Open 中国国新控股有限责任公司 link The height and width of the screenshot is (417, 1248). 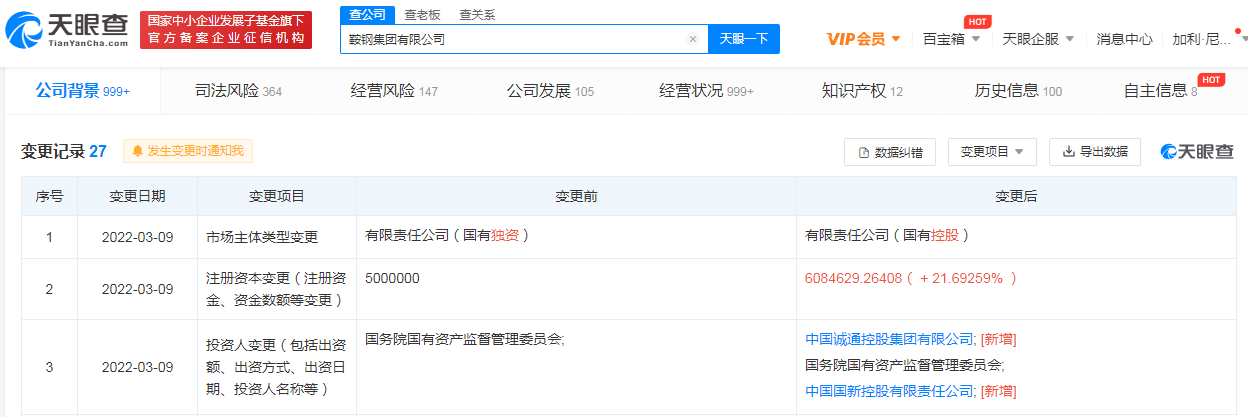tap(889, 391)
